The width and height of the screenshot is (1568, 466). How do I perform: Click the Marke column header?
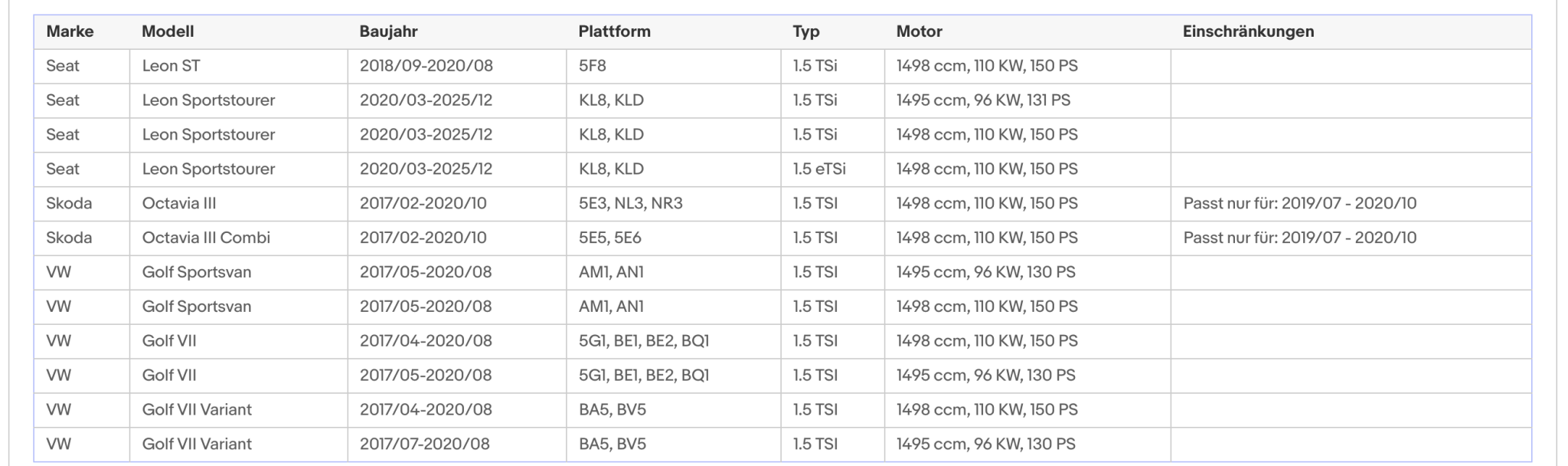pos(82,31)
